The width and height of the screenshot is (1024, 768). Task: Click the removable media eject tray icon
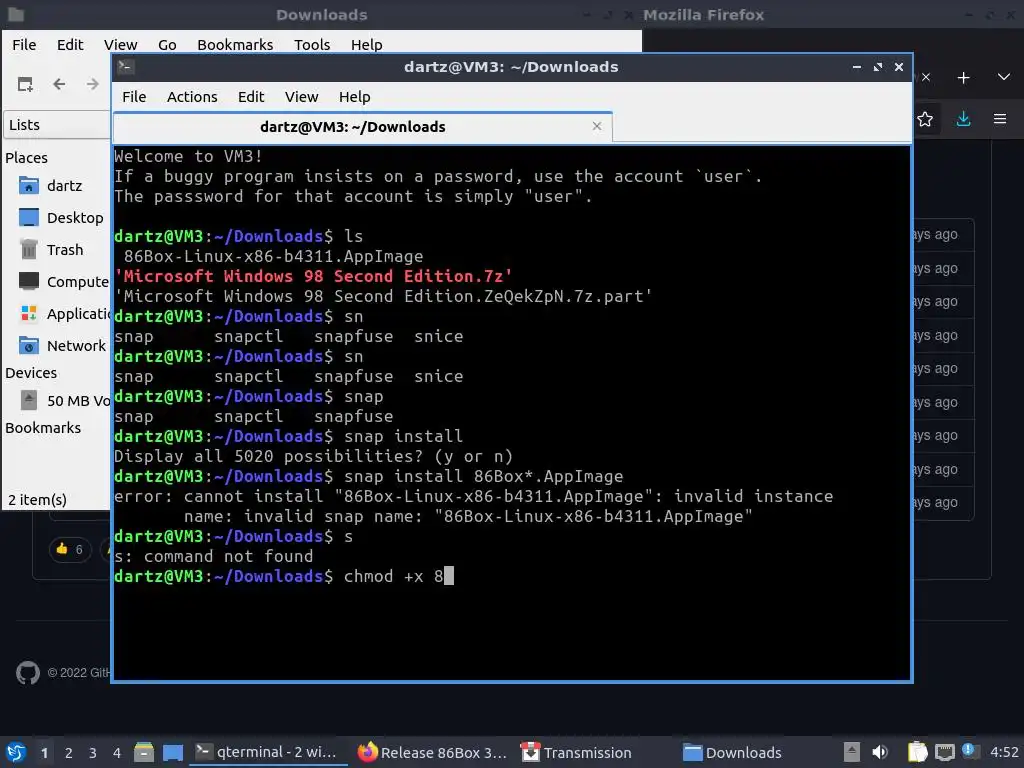[851, 752]
